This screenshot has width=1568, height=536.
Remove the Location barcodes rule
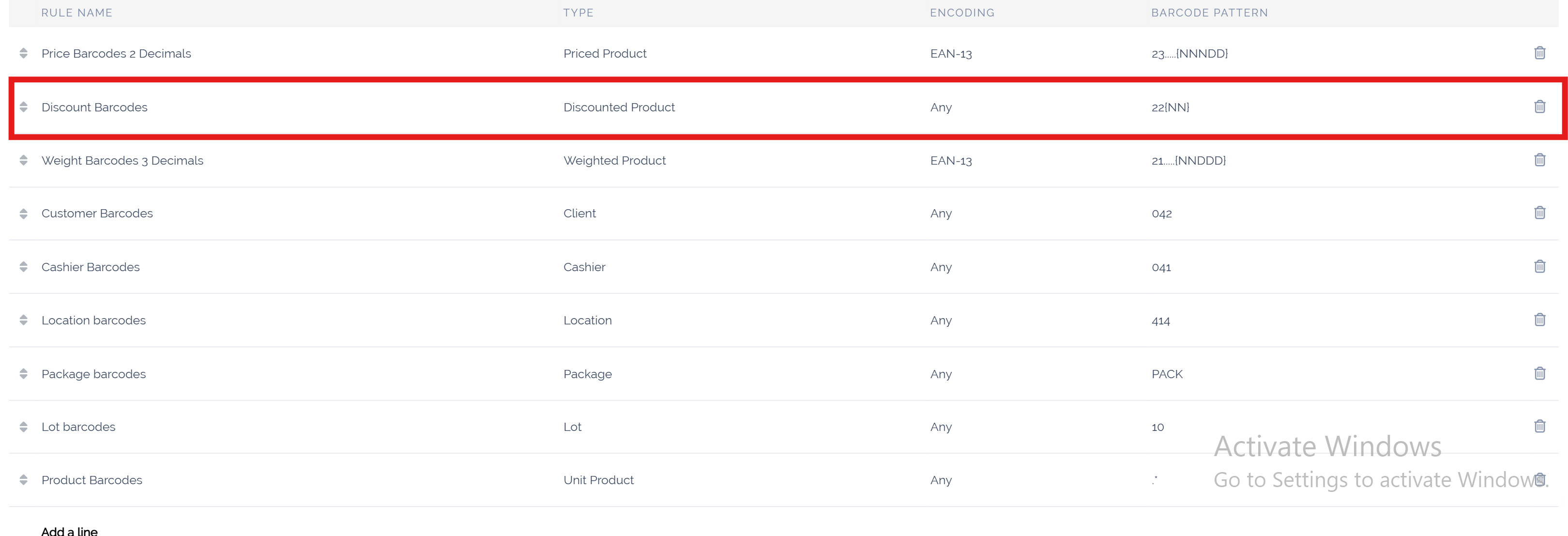1539,320
